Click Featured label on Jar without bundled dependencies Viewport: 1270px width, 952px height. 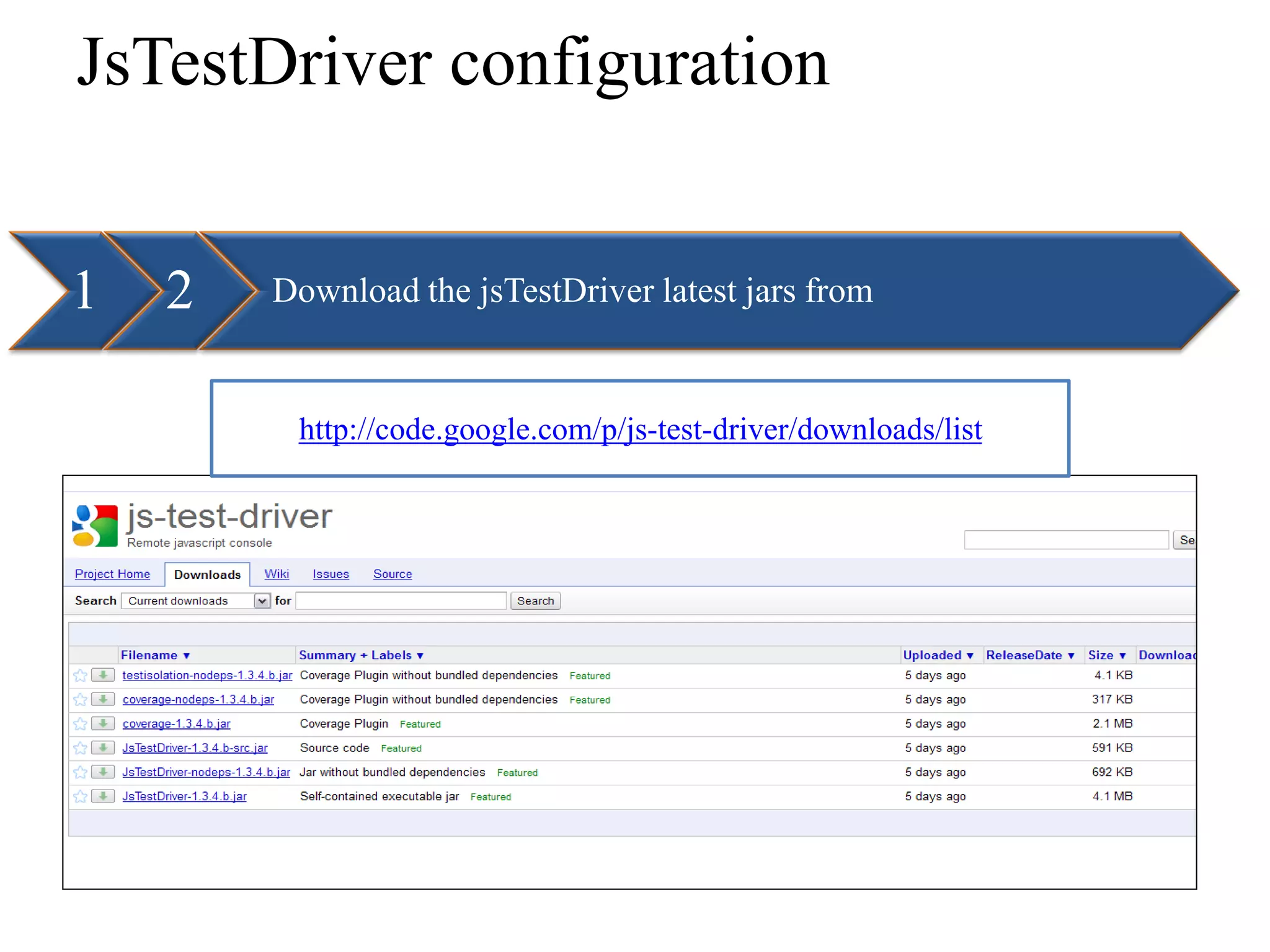517,773
